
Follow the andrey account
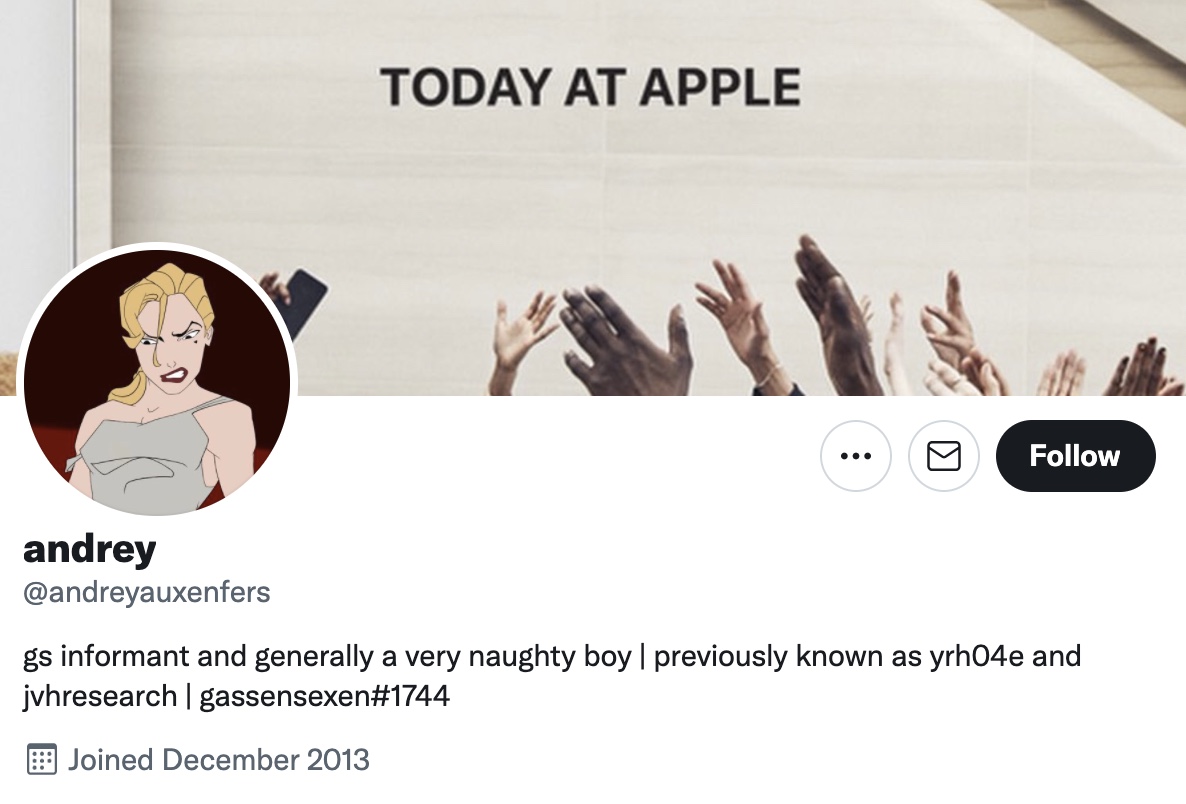1075,456
